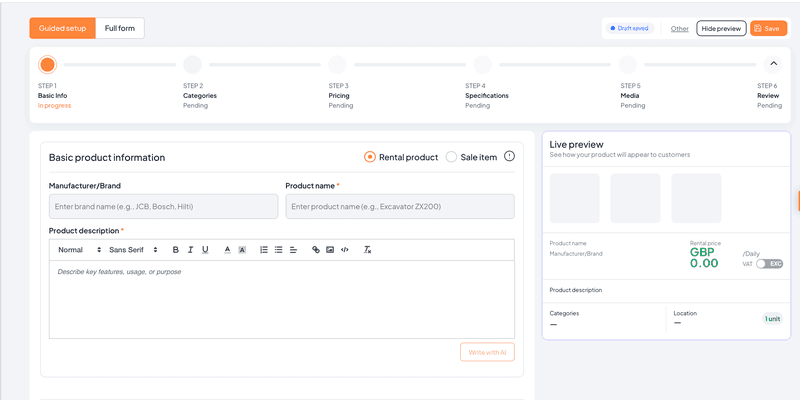Open the Normal heading style dropdown
Image resolution: width=800 pixels, height=400 pixels.
78,250
